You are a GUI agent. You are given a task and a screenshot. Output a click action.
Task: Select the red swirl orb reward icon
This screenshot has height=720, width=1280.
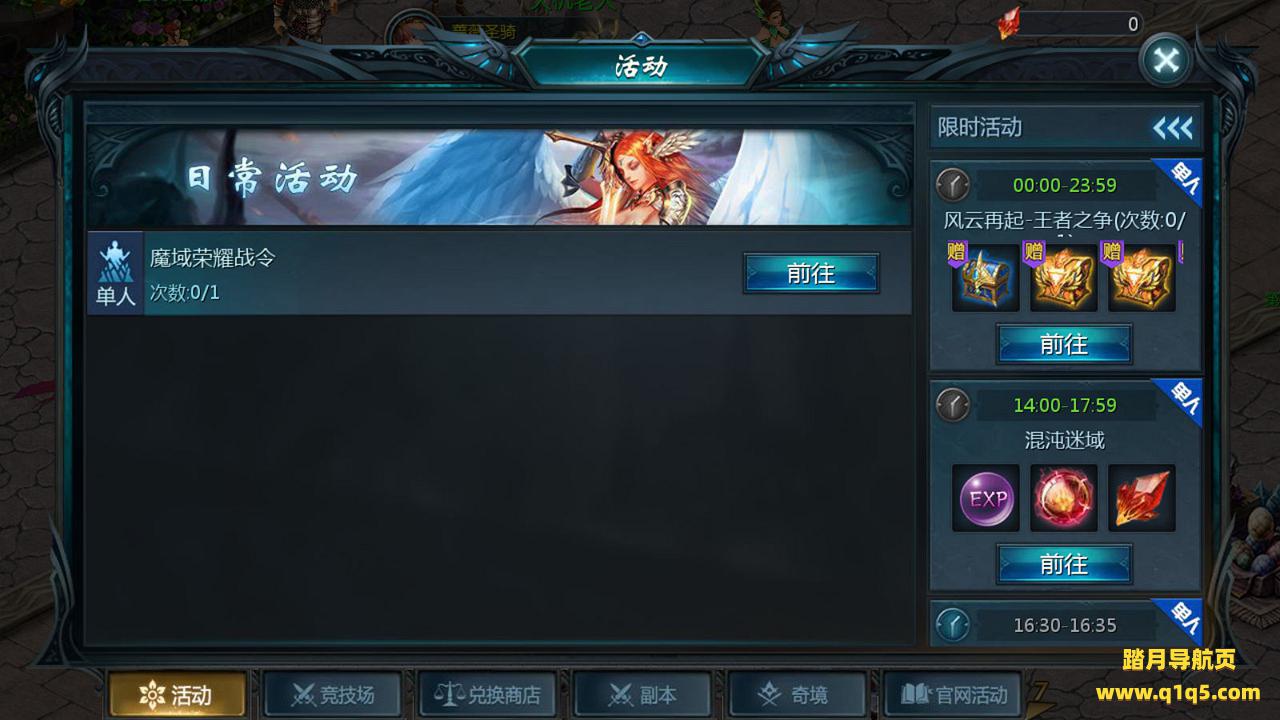pos(1064,498)
